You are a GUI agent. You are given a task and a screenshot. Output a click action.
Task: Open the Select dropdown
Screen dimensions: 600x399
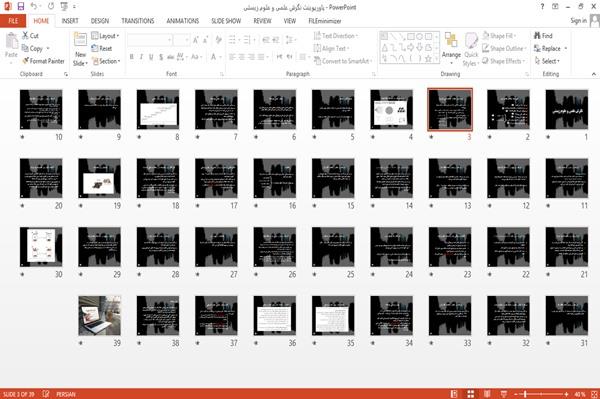coord(547,61)
